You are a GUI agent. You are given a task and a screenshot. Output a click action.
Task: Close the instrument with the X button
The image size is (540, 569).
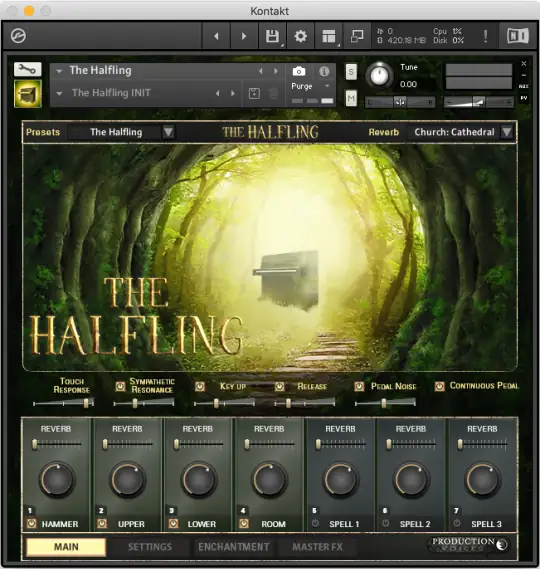tap(524, 64)
